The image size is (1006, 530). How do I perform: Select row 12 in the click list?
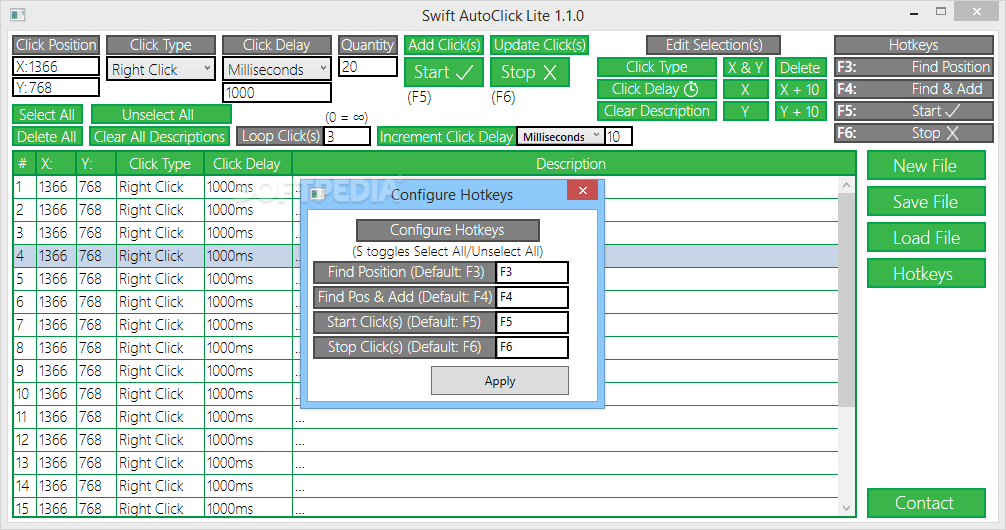coord(425,440)
